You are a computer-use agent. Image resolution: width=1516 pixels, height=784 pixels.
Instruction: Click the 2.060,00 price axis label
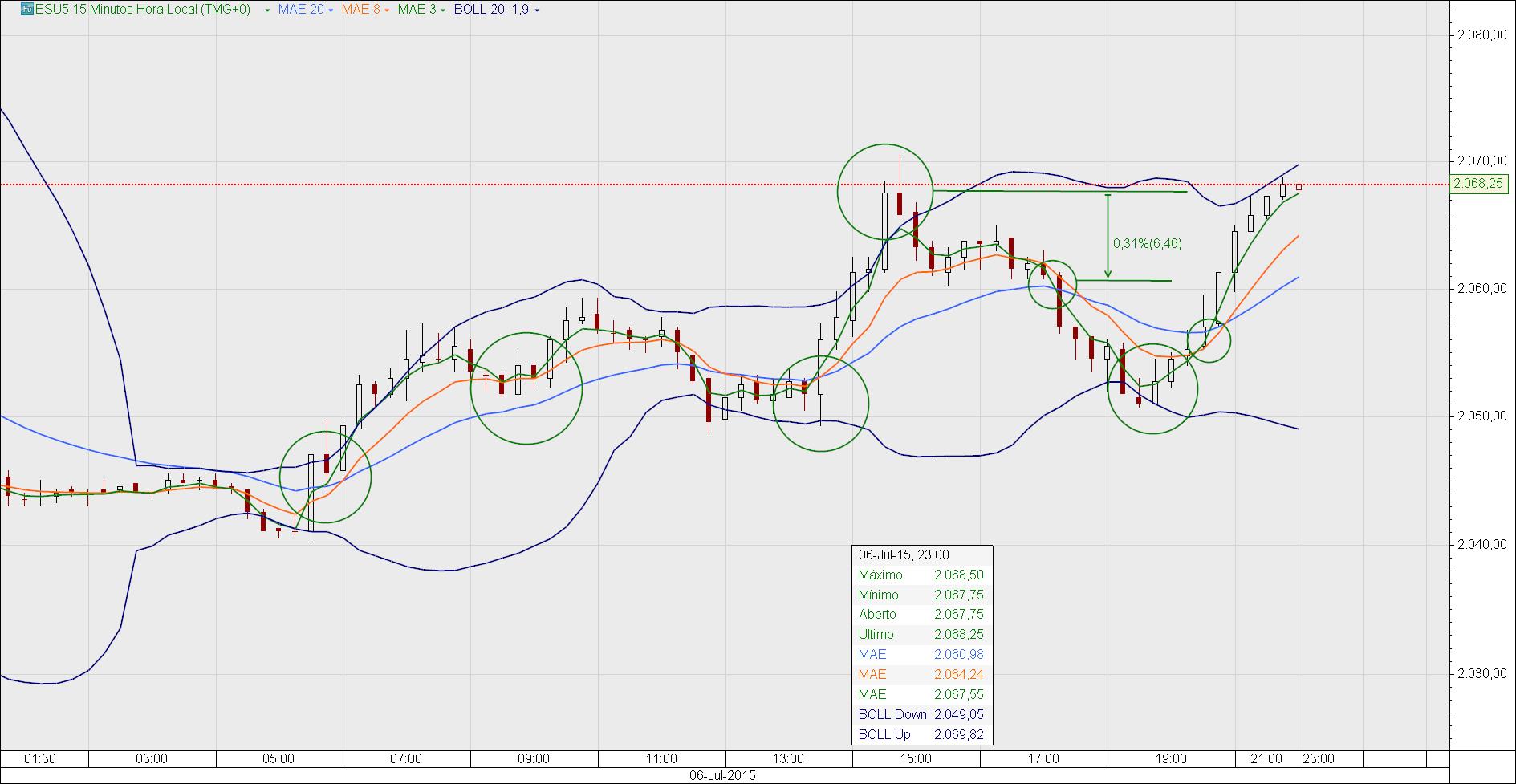(x=1481, y=289)
